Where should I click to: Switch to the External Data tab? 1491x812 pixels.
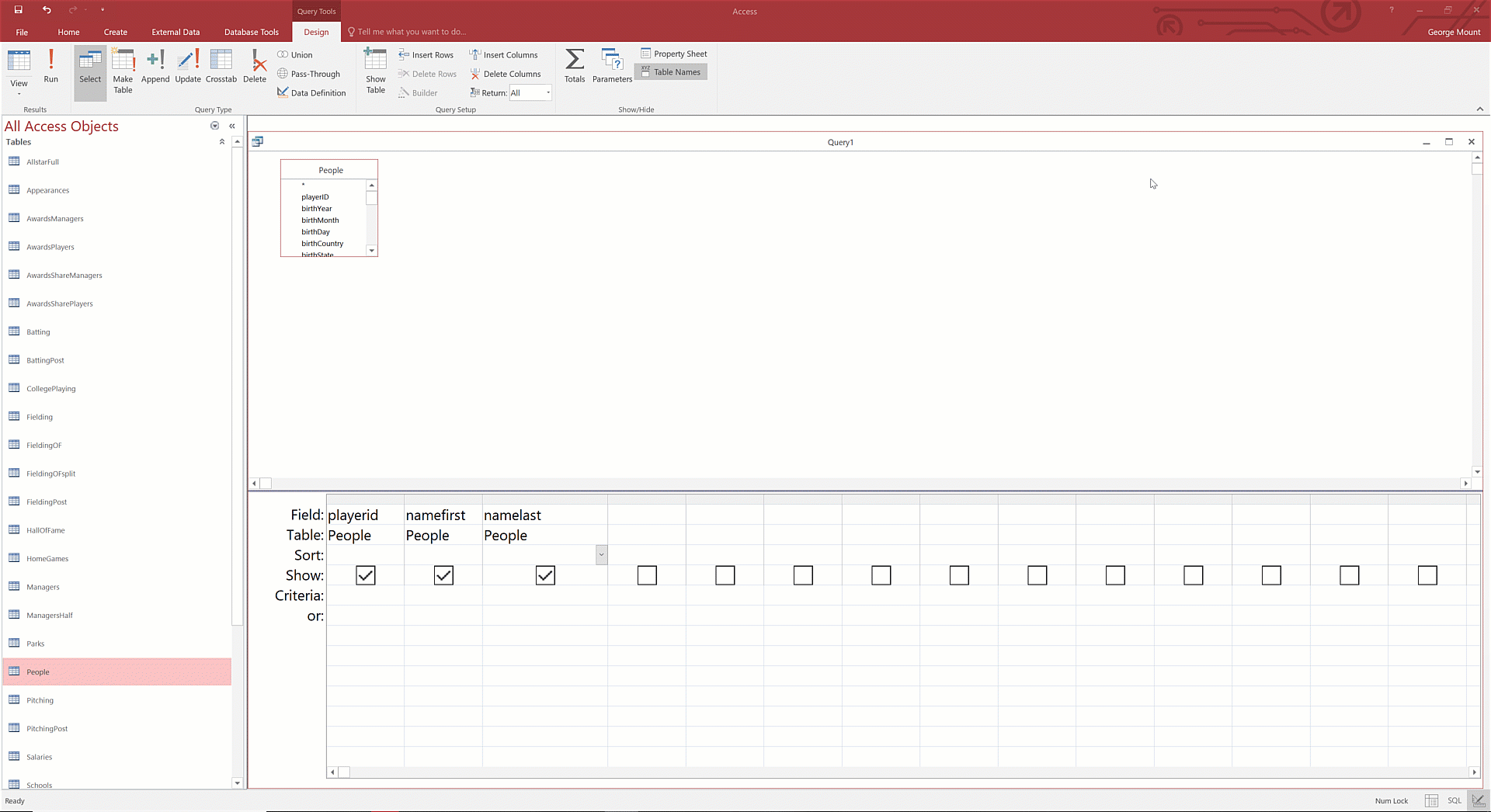[x=176, y=32]
